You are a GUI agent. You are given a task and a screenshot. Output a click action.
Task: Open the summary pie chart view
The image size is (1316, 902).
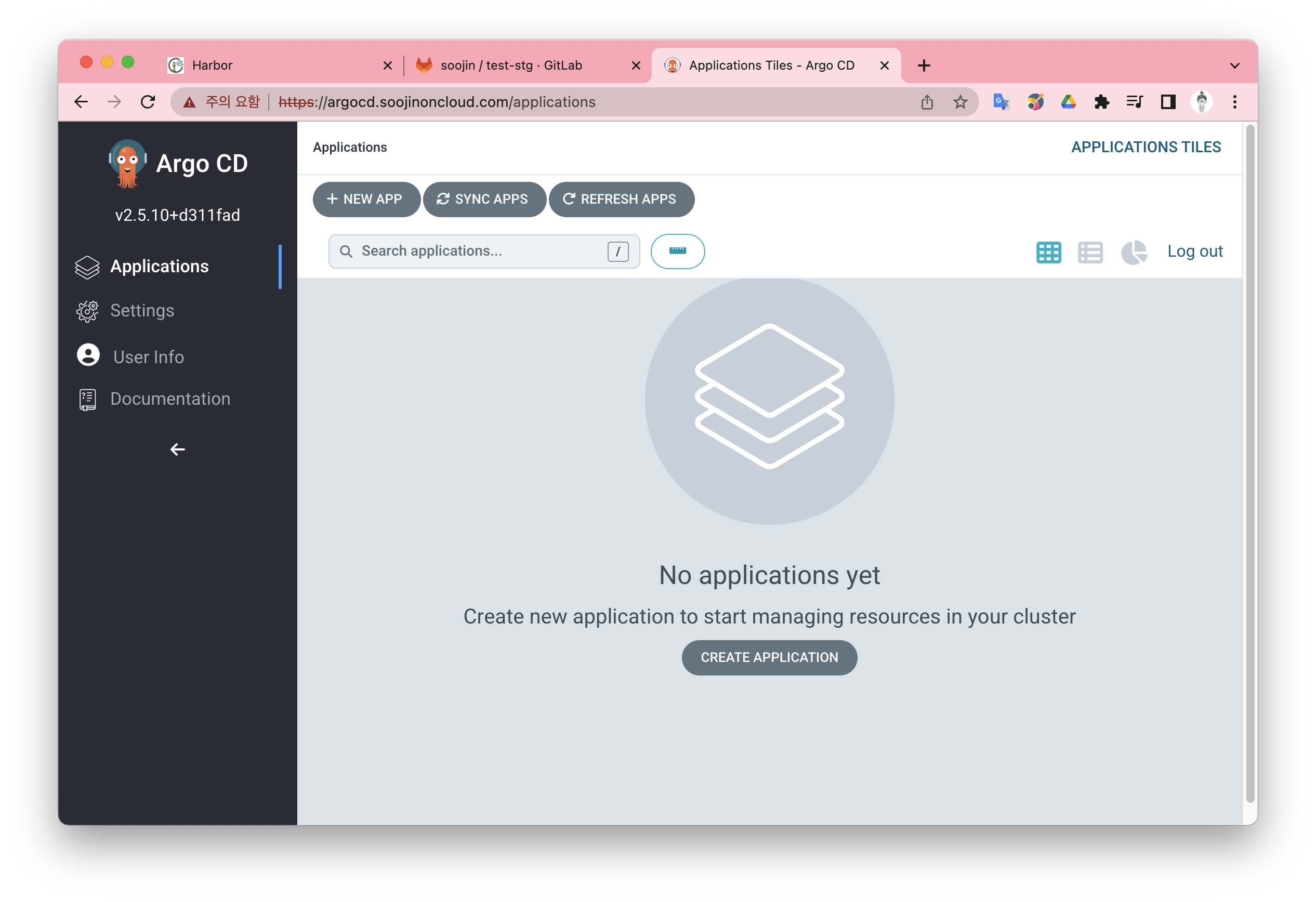tap(1134, 252)
